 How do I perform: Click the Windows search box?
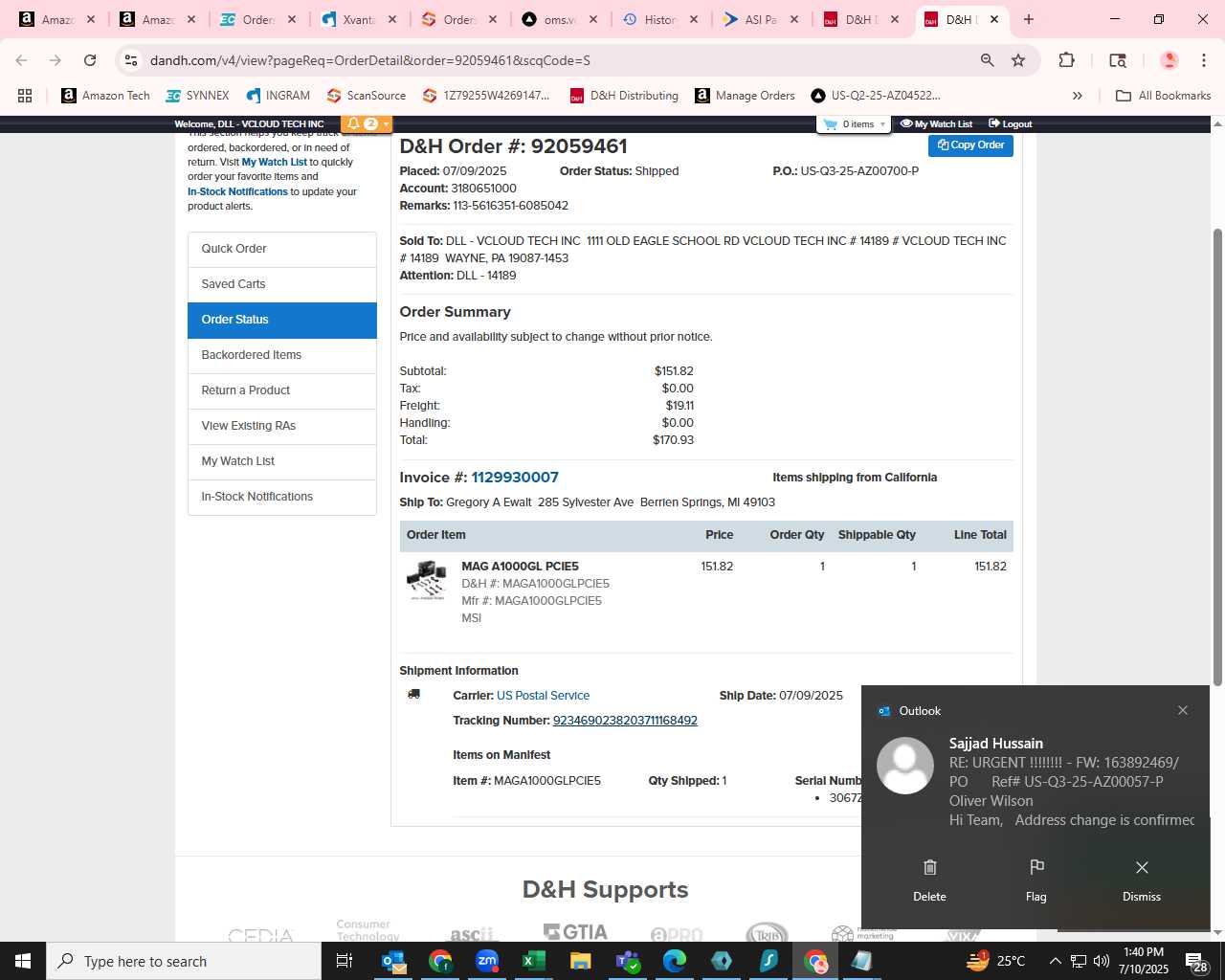pos(184,961)
